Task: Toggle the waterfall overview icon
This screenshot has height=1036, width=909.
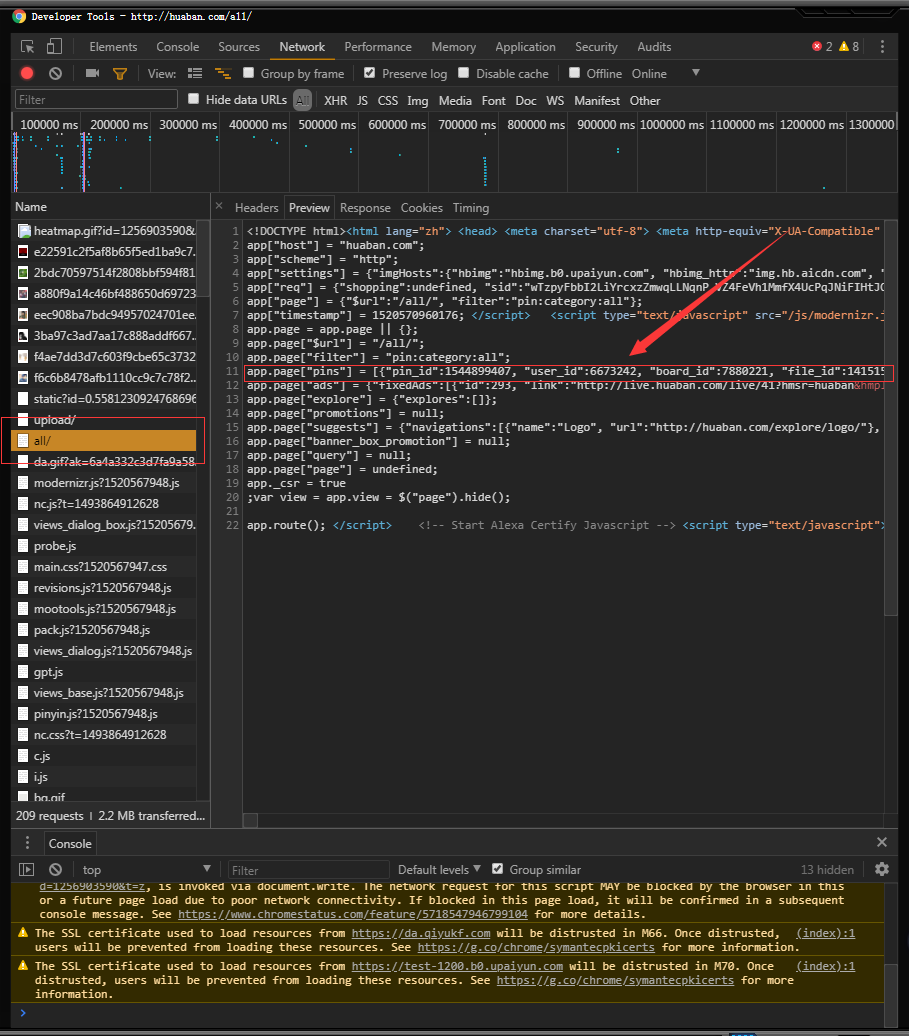Action: [223, 73]
